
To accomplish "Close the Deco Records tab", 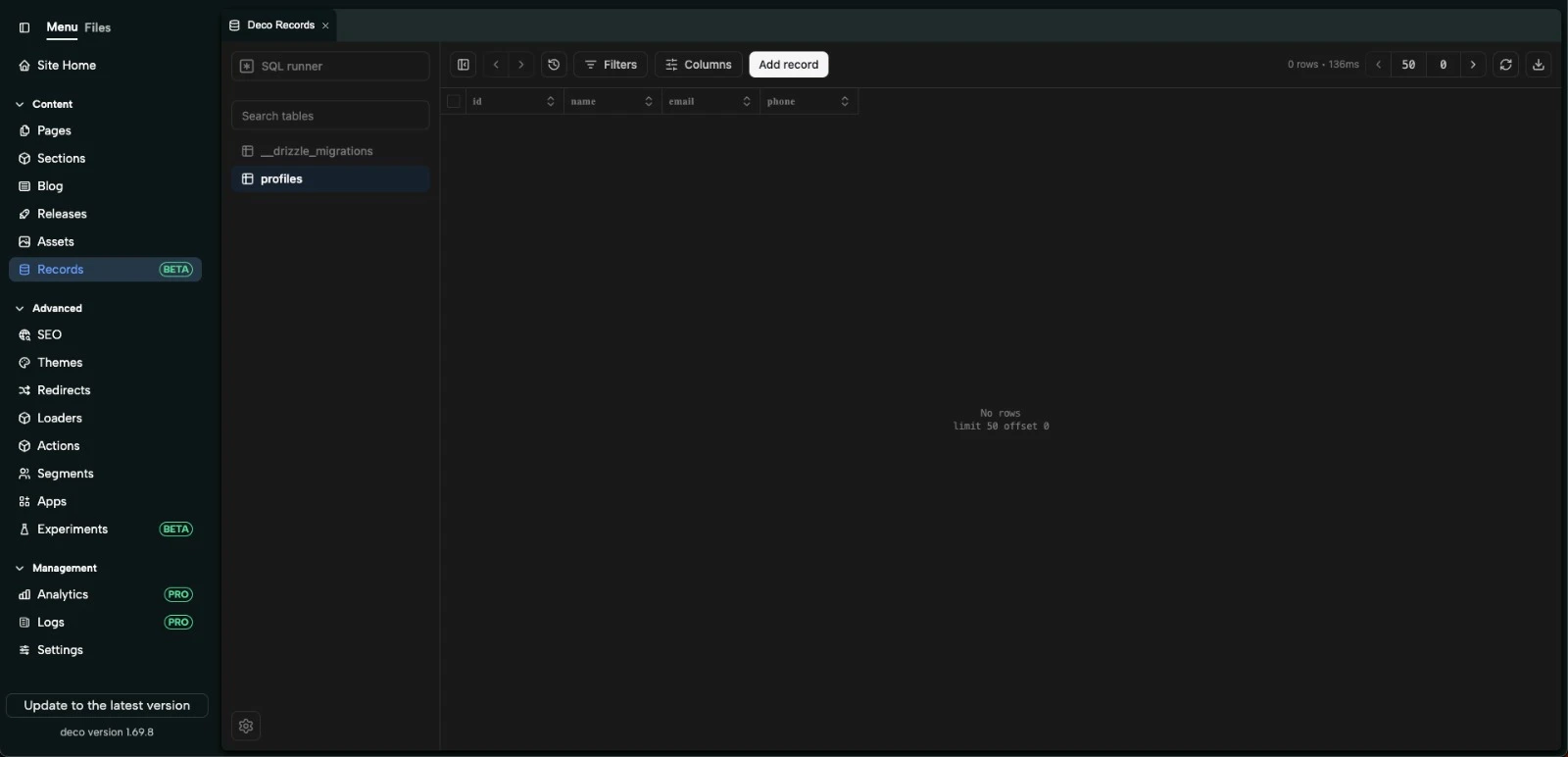I will tap(325, 25).
